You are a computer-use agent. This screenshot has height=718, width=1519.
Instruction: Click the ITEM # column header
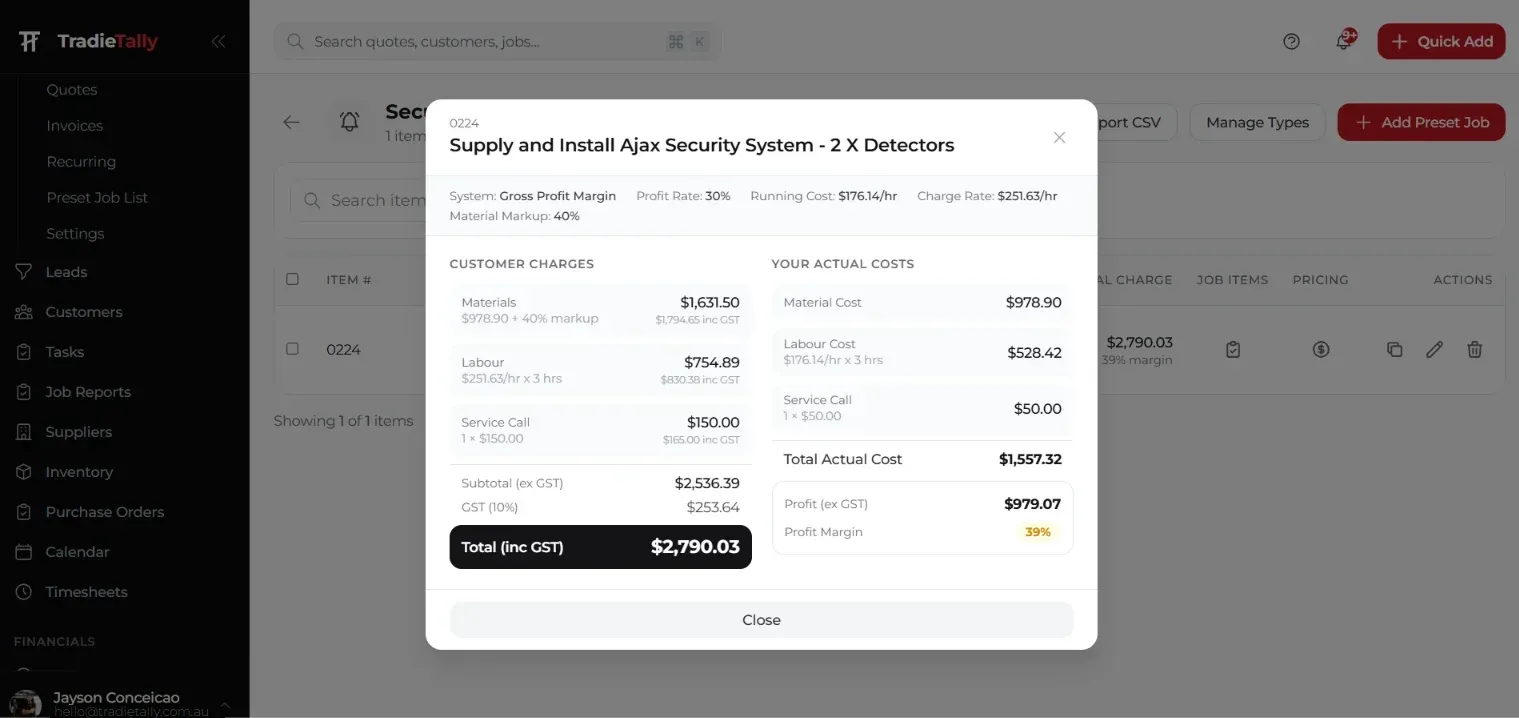point(349,280)
